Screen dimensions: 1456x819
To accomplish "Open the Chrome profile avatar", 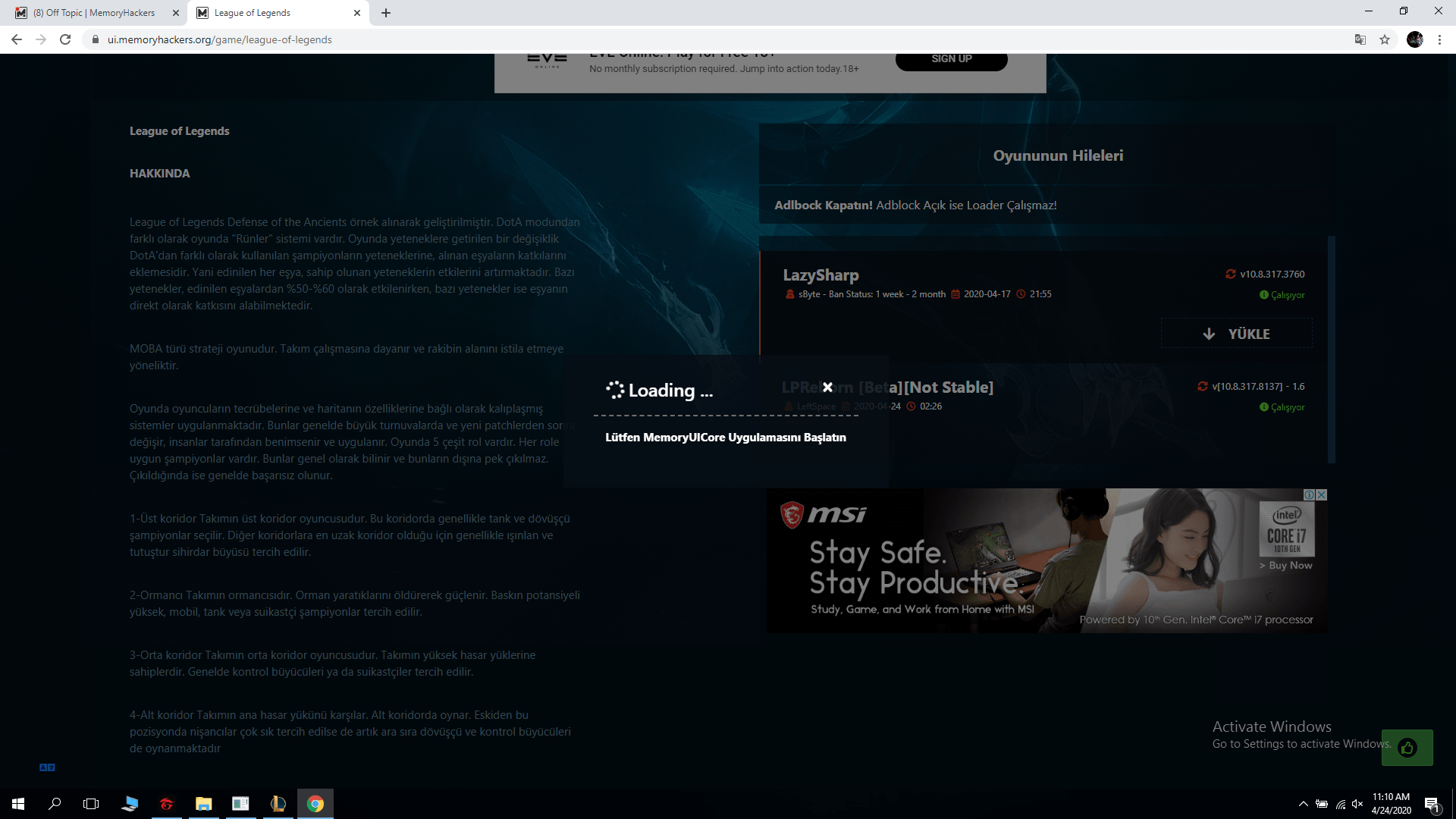I will [1415, 39].
